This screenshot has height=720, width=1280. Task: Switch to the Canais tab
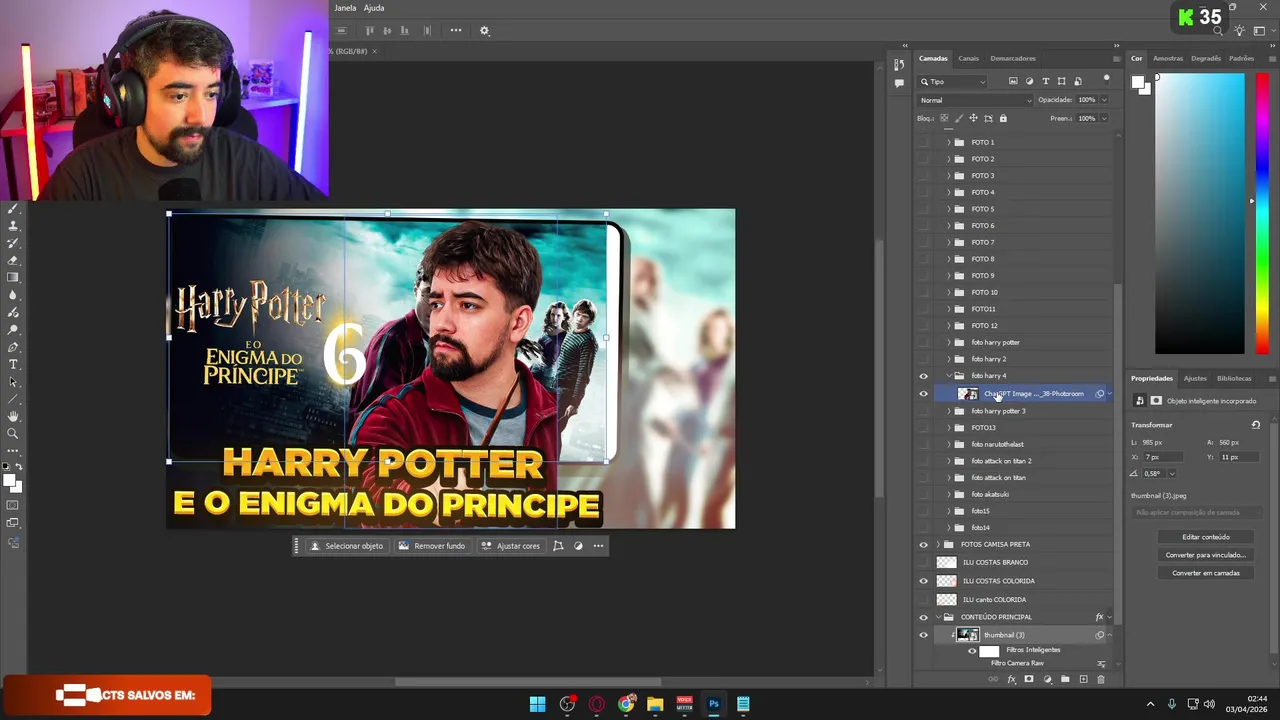tap(968, 58)
